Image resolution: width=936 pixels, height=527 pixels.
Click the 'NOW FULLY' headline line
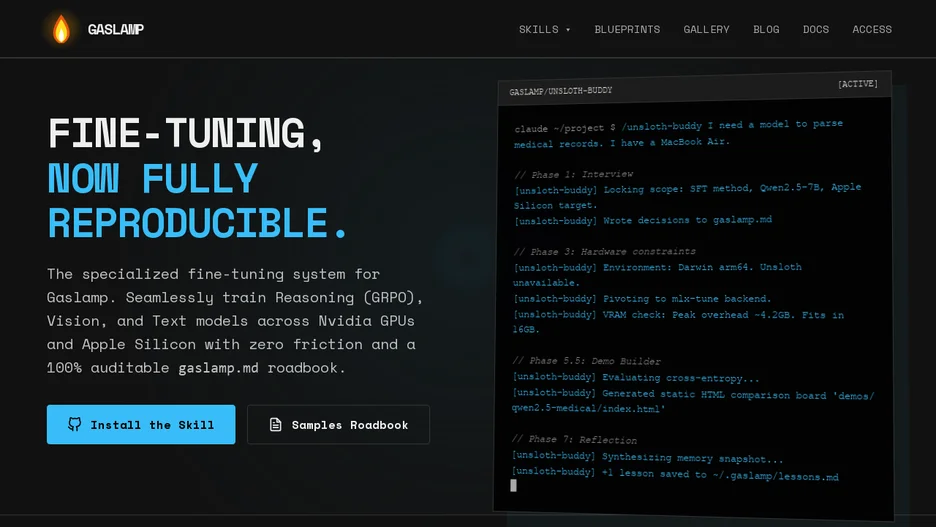tap(153, 178)
